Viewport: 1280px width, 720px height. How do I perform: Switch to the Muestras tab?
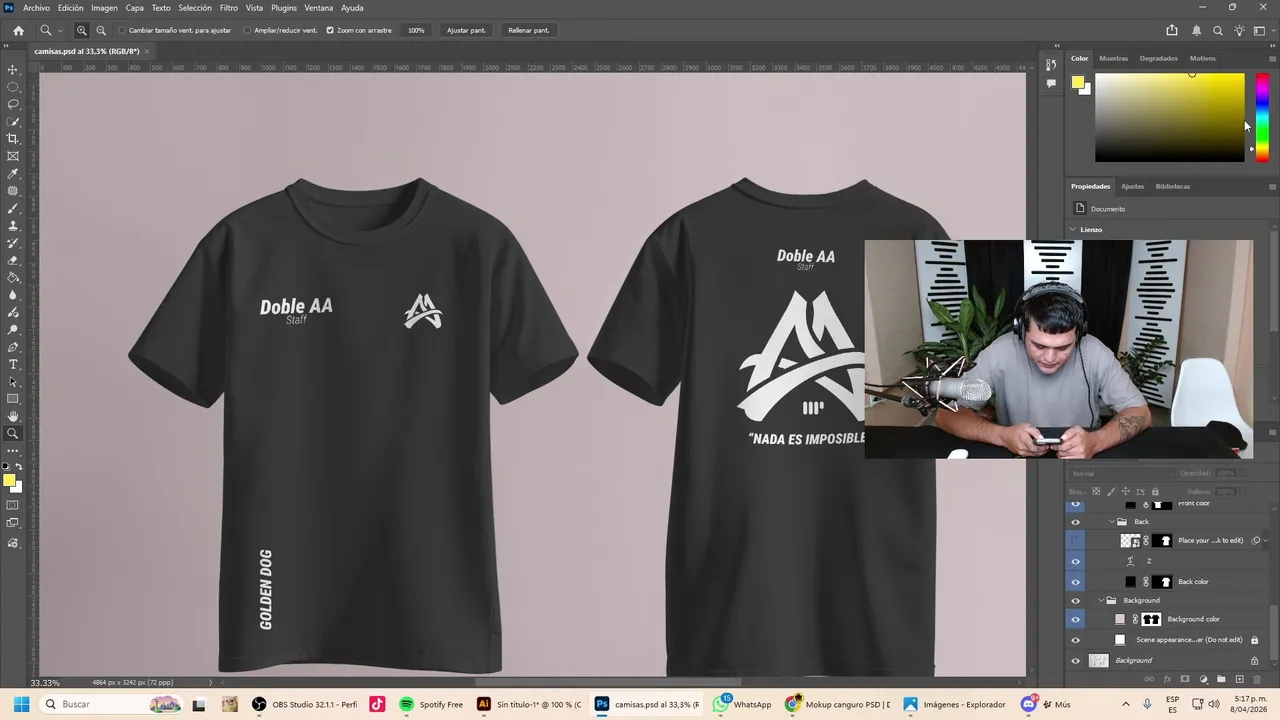(1113, 58)
